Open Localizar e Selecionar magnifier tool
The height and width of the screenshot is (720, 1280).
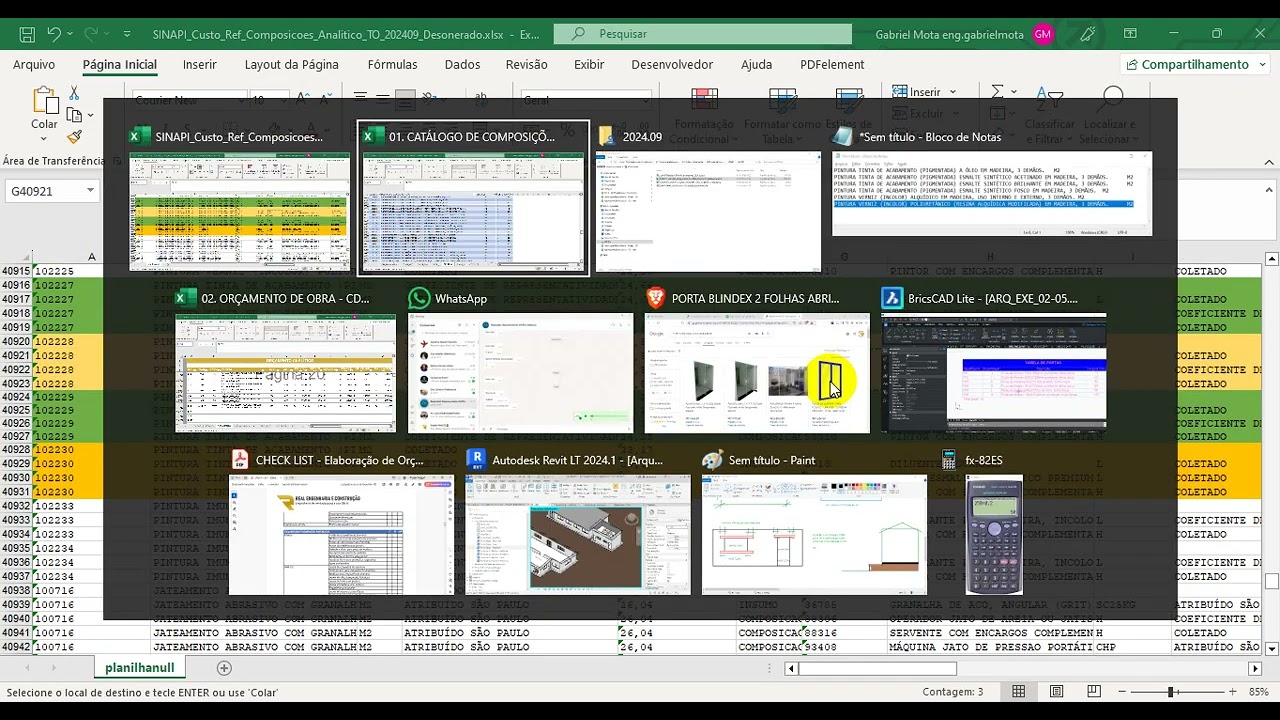tap(1108, 115)
